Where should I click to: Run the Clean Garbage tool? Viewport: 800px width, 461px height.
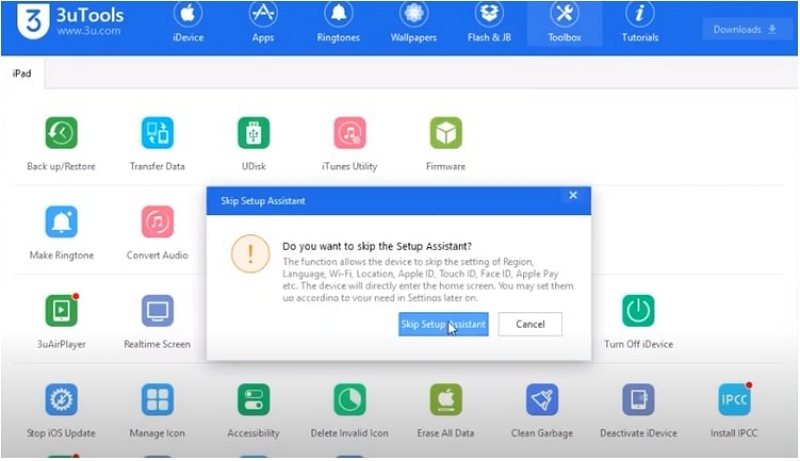[x=542, y=400]
